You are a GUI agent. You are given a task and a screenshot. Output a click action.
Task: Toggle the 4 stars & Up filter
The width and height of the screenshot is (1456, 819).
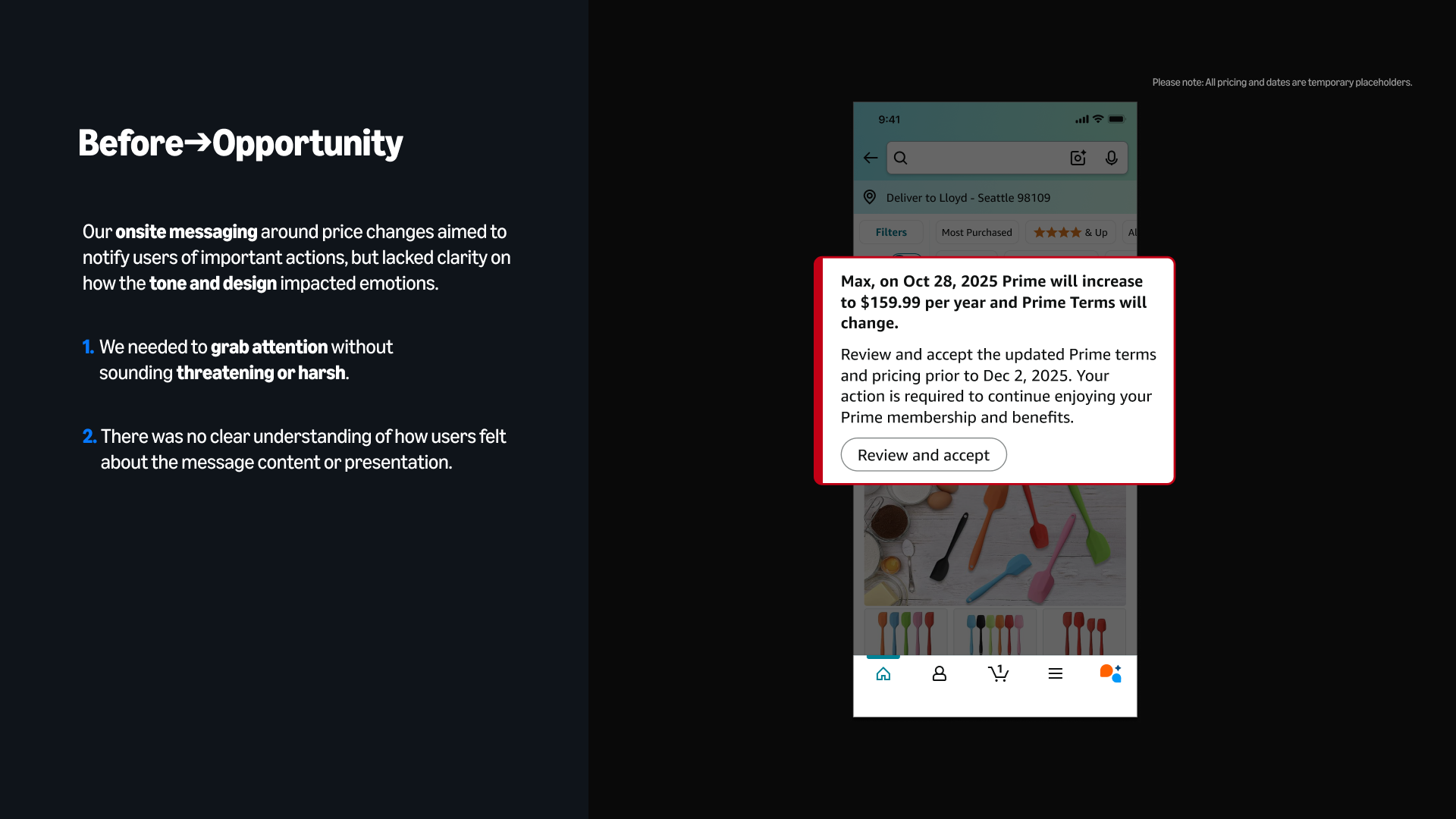(x=1070, y=232)
